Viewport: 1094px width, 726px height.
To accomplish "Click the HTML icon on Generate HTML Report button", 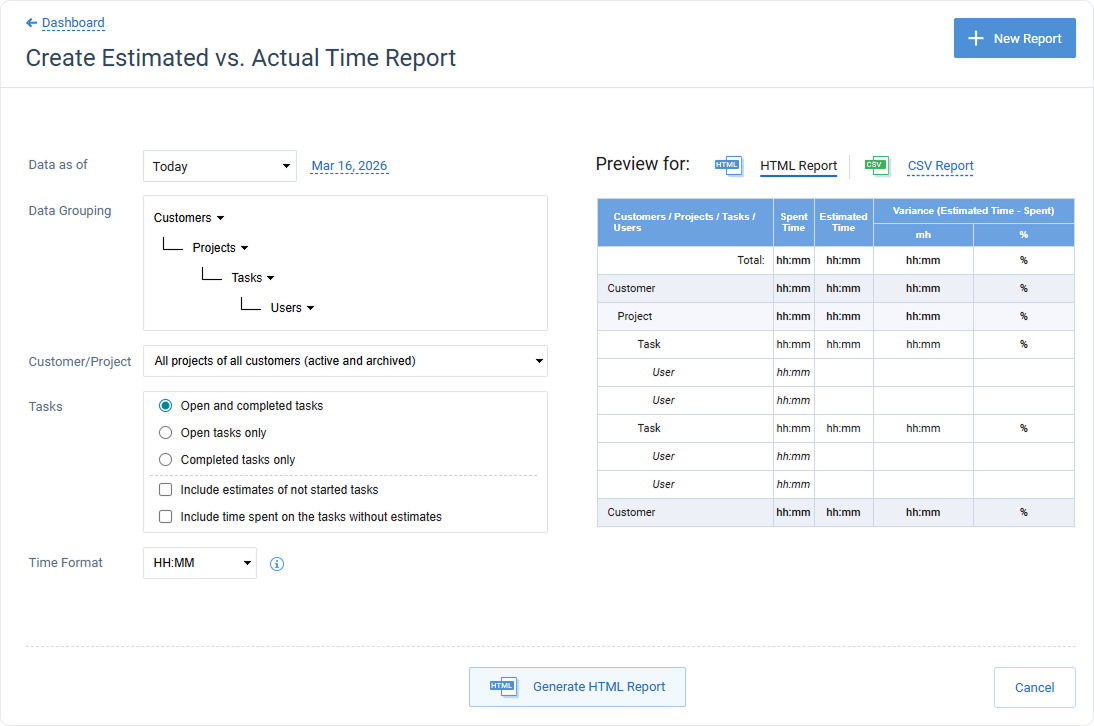I will (502, 687).
